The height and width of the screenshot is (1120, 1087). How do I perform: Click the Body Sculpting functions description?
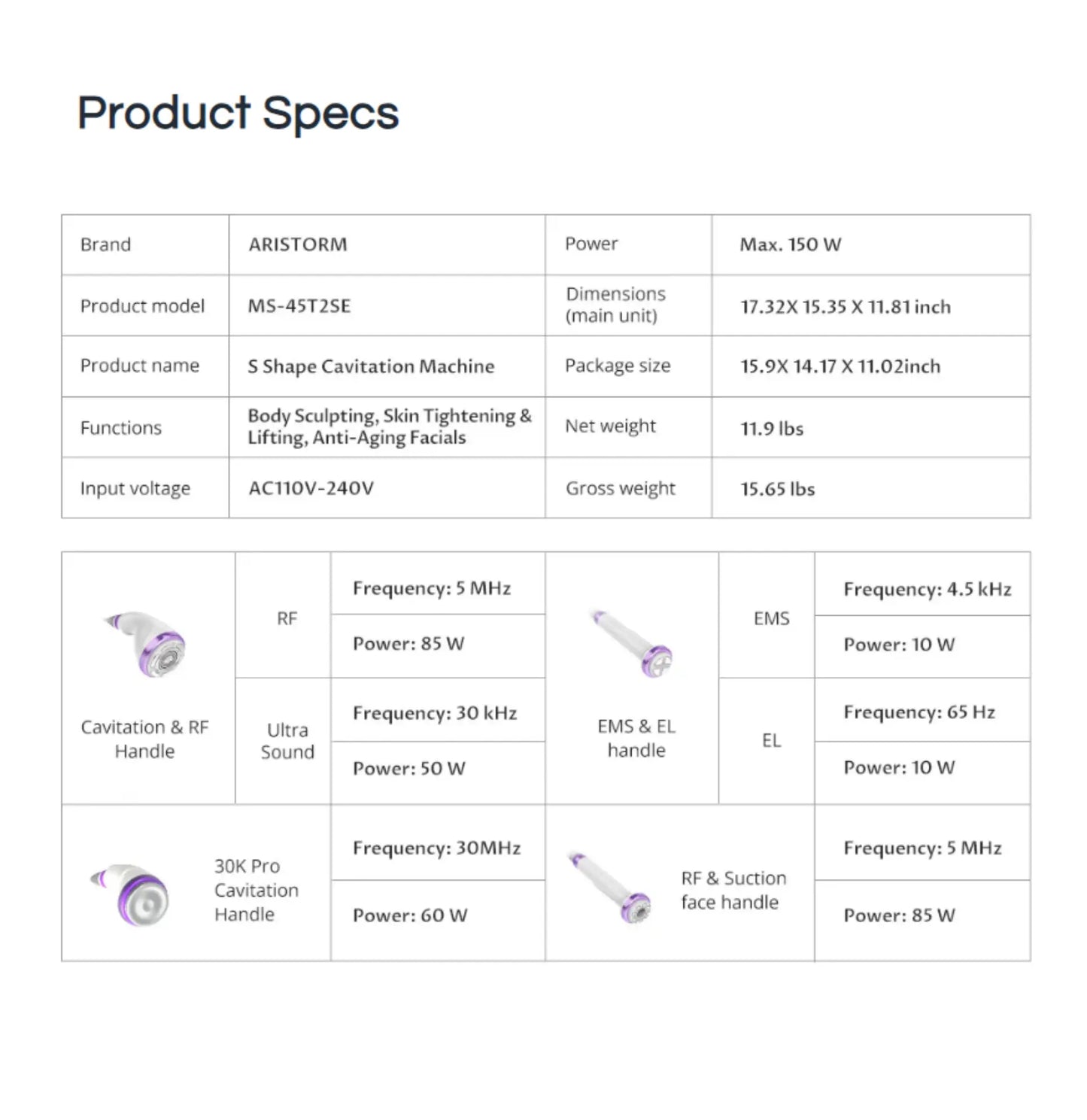coord(389,426)
